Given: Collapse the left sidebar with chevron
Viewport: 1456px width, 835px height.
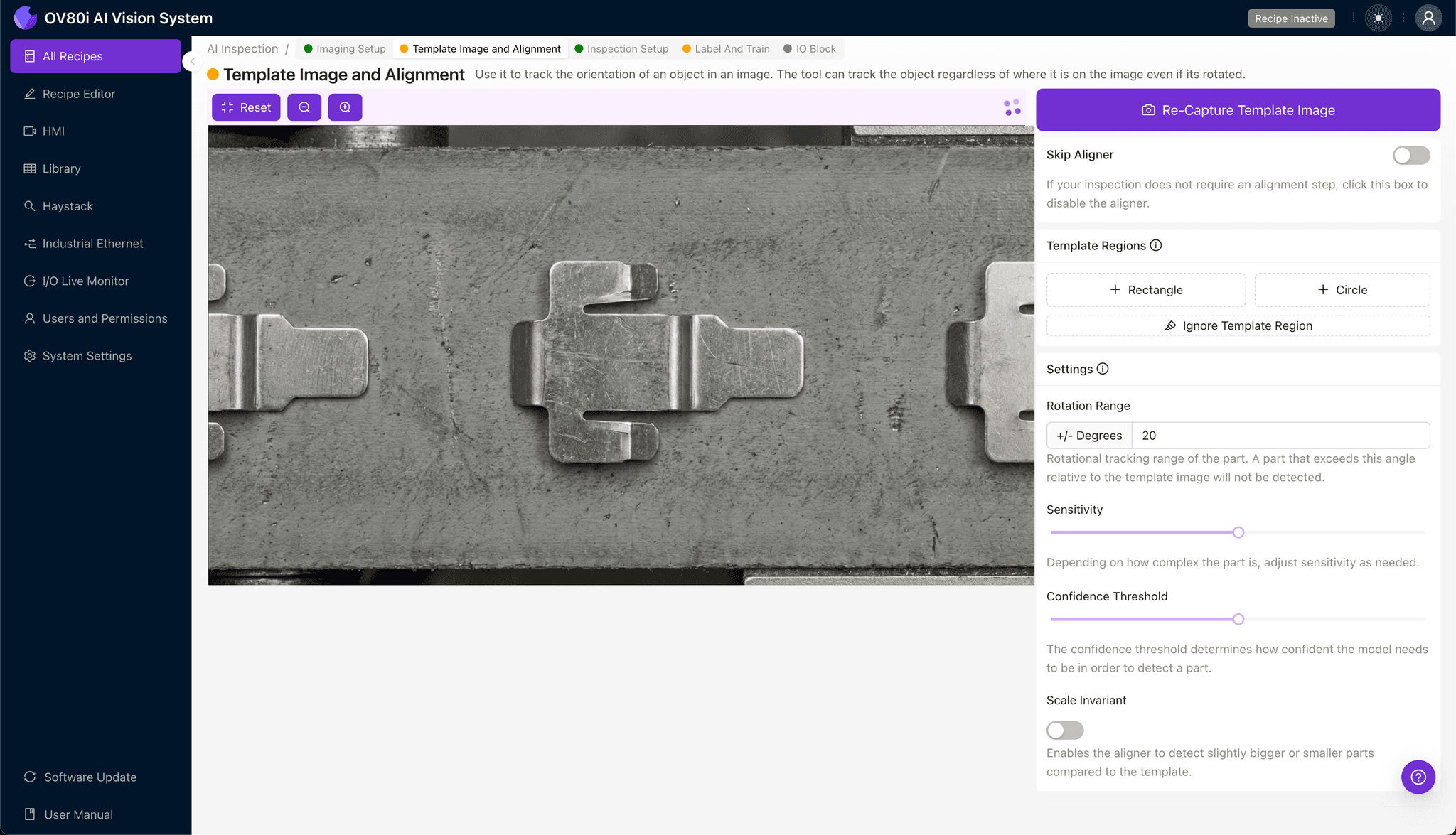Looking at the screenshot, I should click(x=192, y=61).
